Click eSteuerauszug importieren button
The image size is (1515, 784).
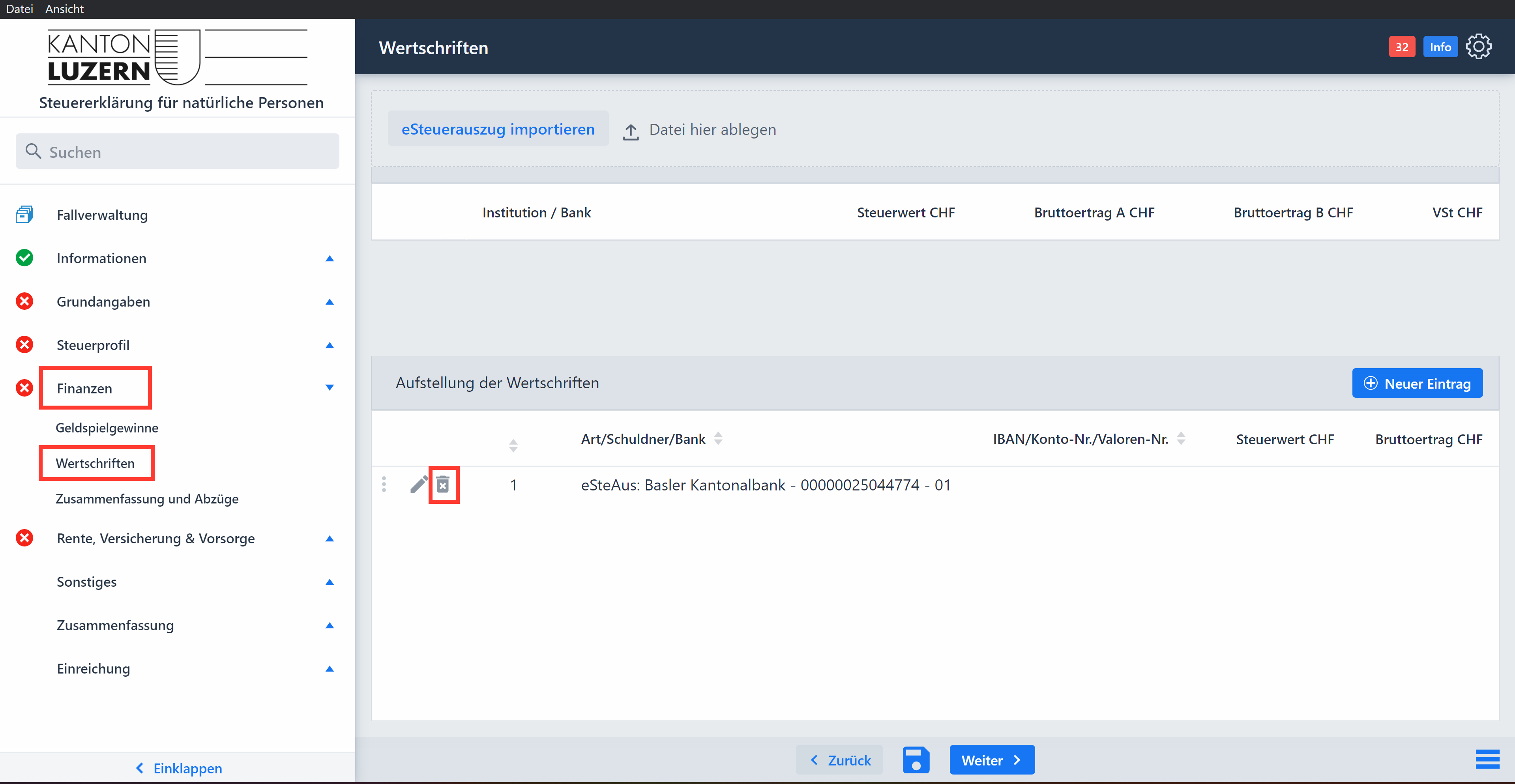click(x=498, y=129)
